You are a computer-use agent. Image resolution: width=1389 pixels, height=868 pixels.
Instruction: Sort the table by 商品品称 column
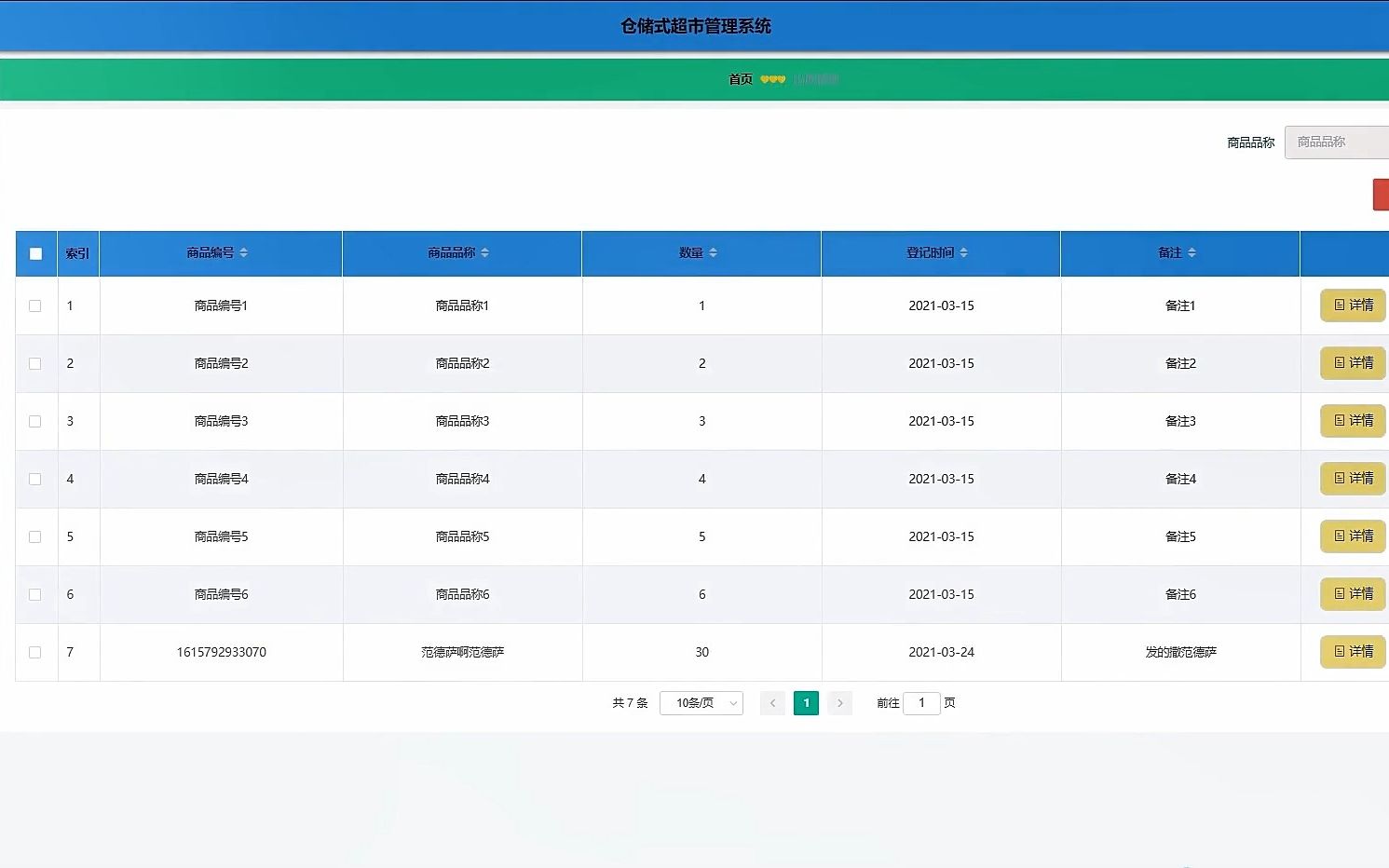[462, 252]
